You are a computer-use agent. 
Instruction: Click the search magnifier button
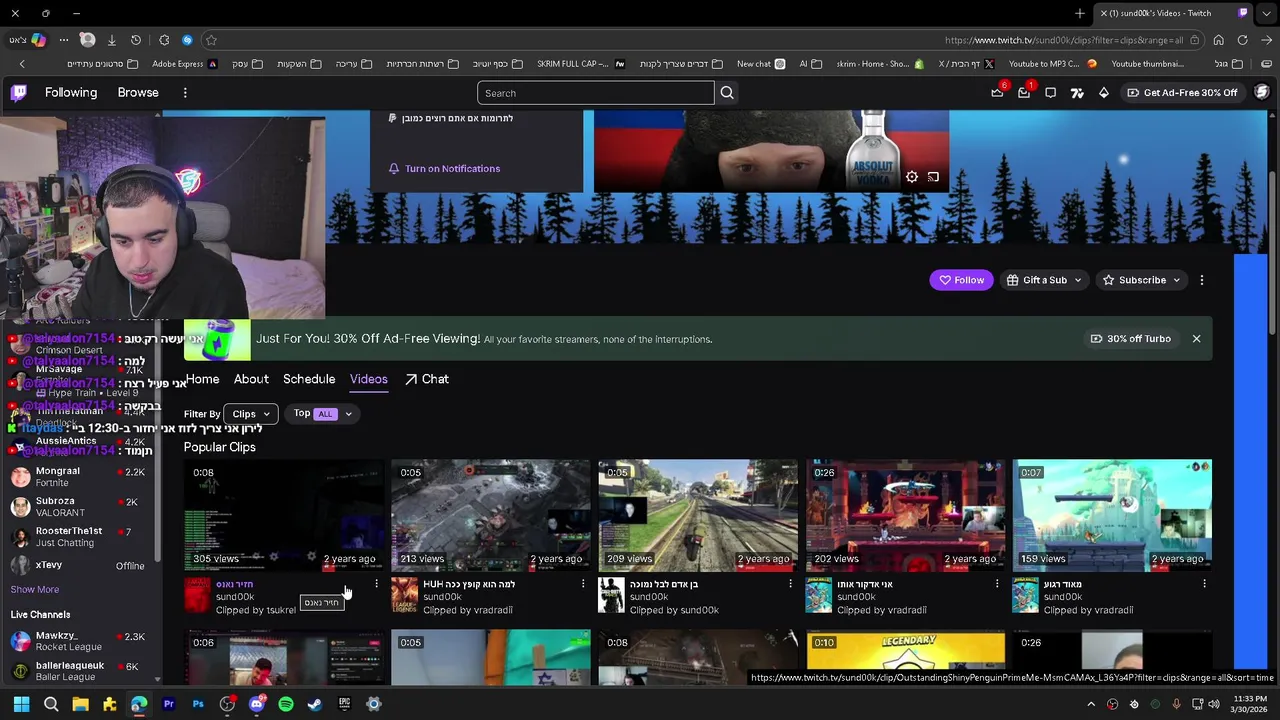click(727, 93)
